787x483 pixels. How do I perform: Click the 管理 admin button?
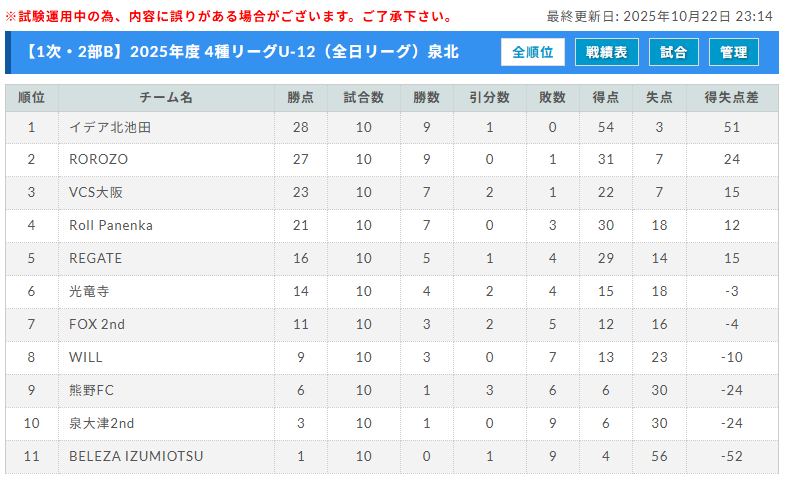point(733,53)
